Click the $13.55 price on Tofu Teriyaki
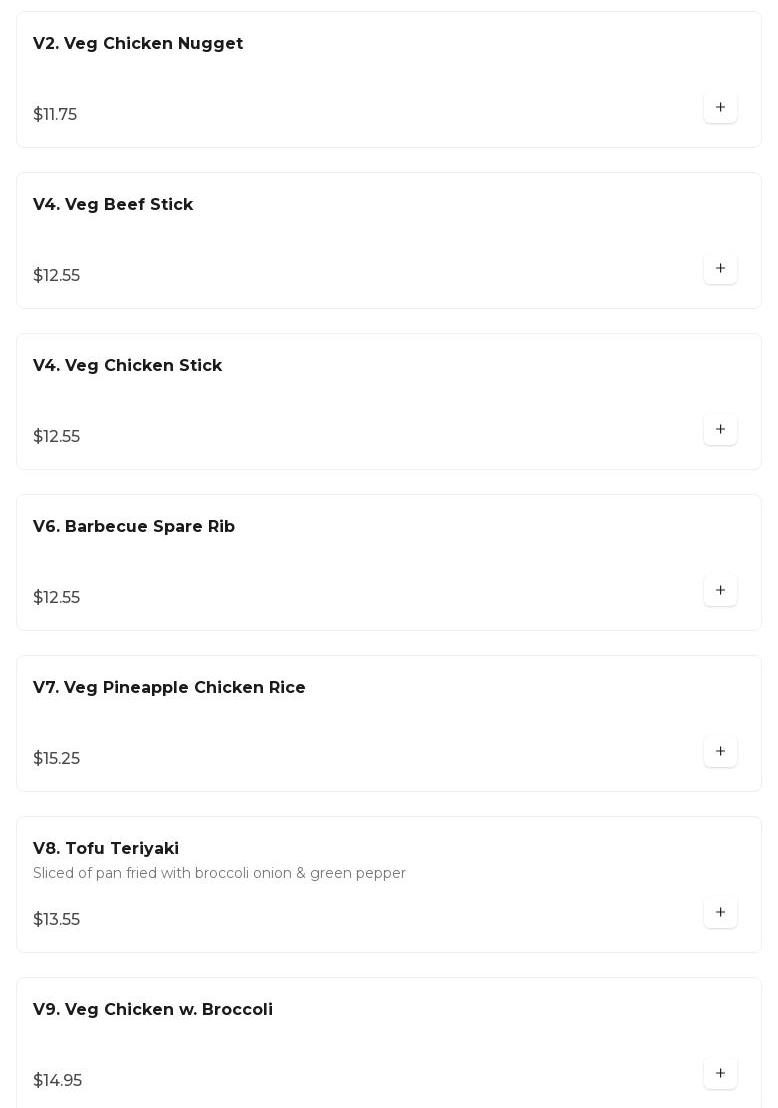Screen dimensions: 778x1108 point(56,920)
